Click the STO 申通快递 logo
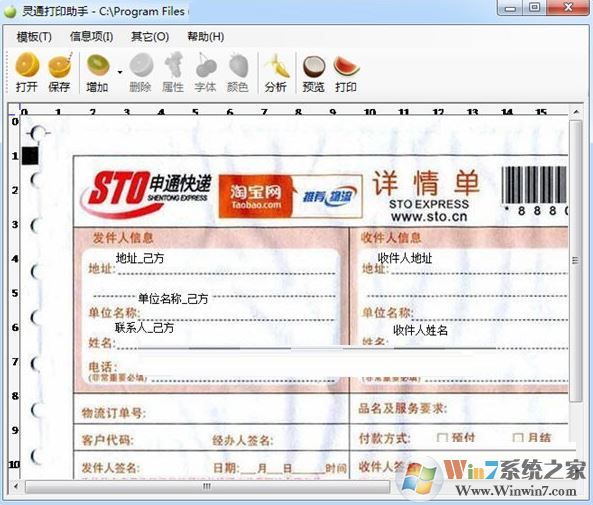 point(146,194)
